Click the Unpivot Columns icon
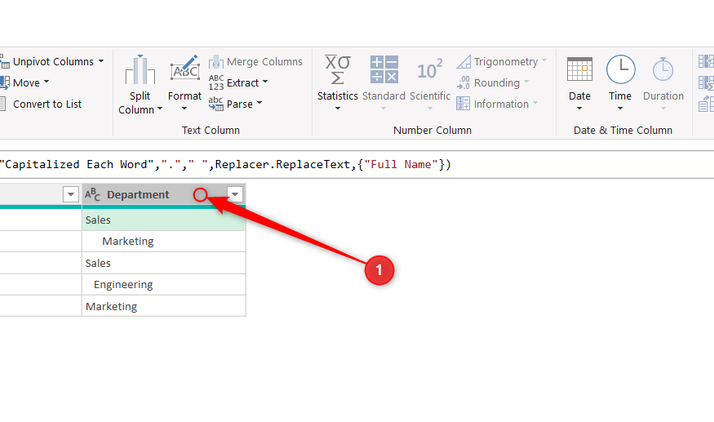Screen dimensions: 714x422 [x=4, y=61]
